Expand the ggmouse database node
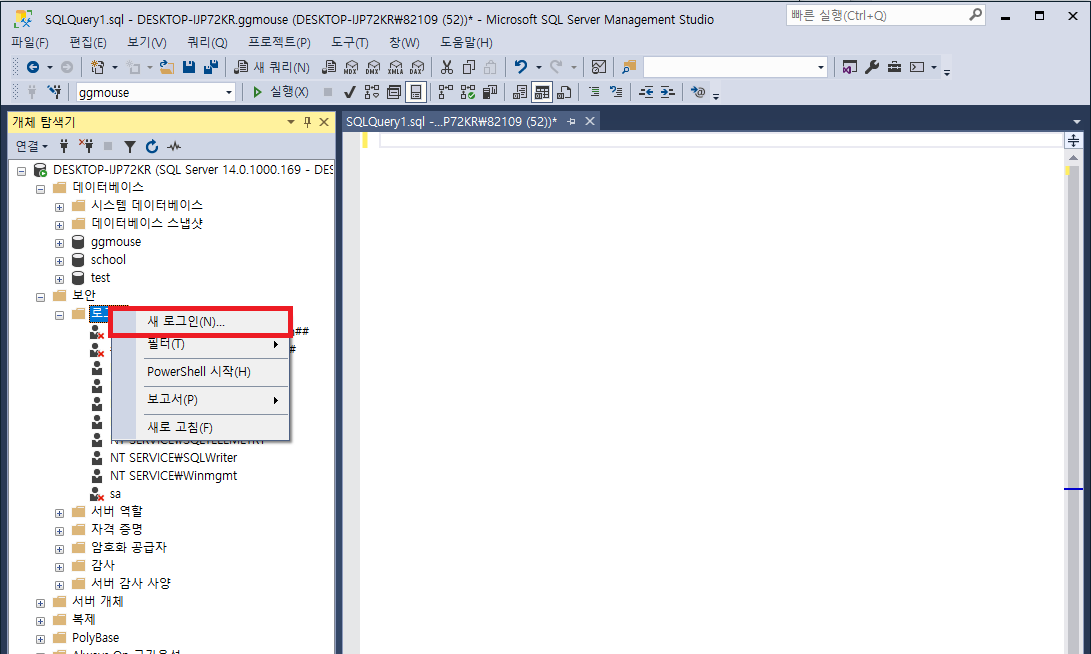This screenshot has width=1091, height=654. [59, 243]
